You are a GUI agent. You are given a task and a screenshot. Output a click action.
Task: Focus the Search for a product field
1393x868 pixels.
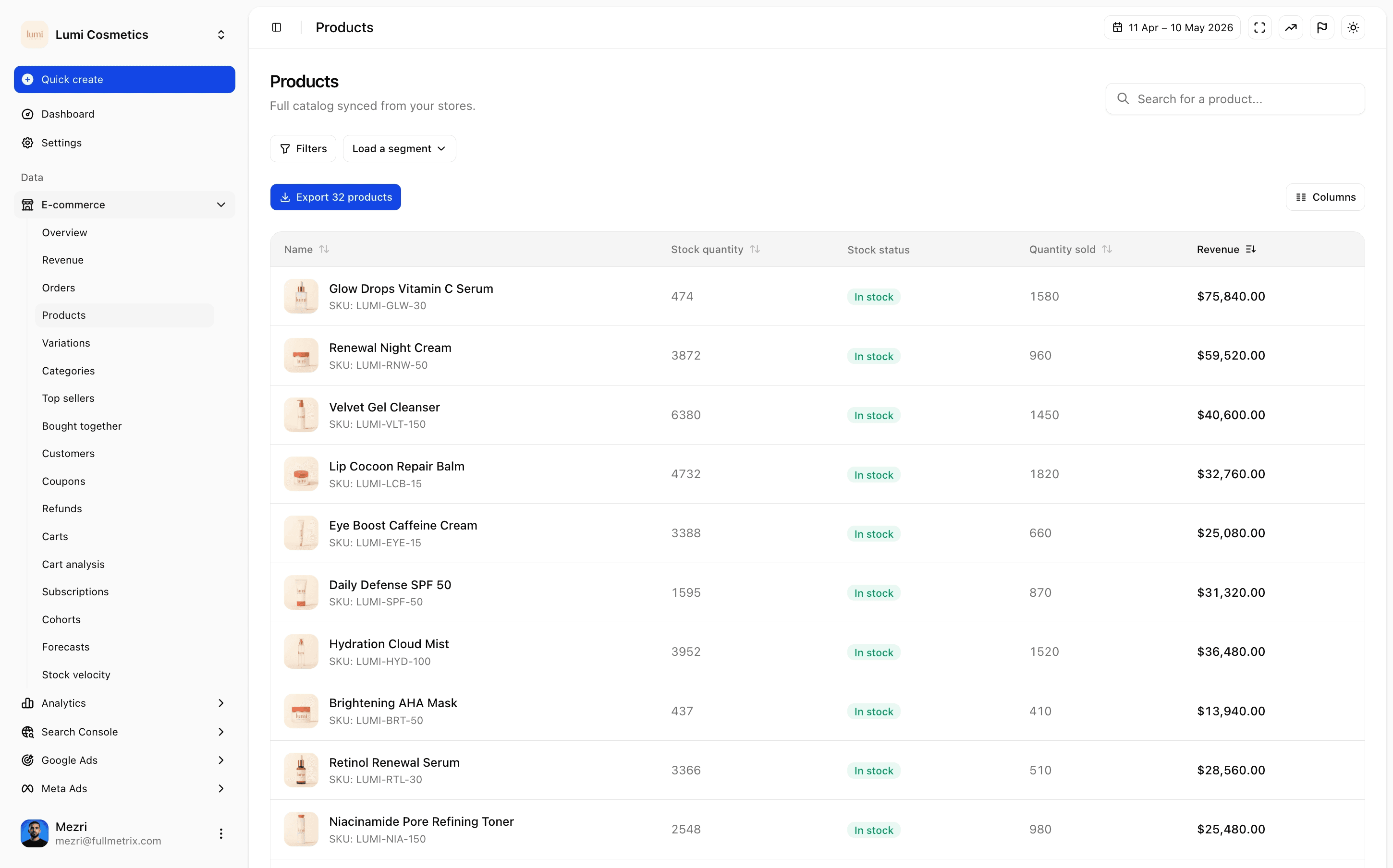pyautogui.click(x=1234, y=99)
